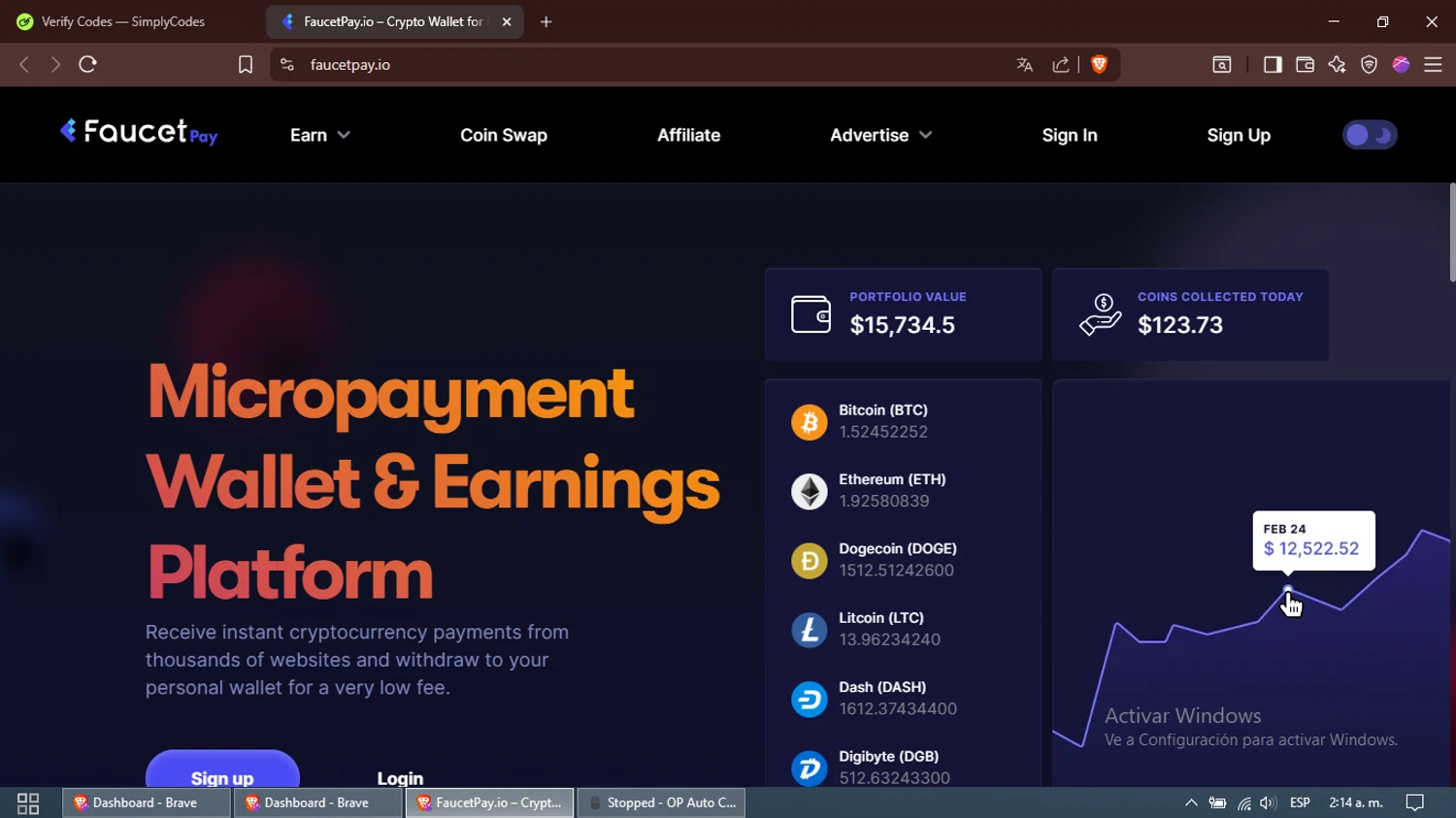Screen dimensions: 1456x818
Task: Expand the Advertise dropdown menu
Action: click(880, 135)
